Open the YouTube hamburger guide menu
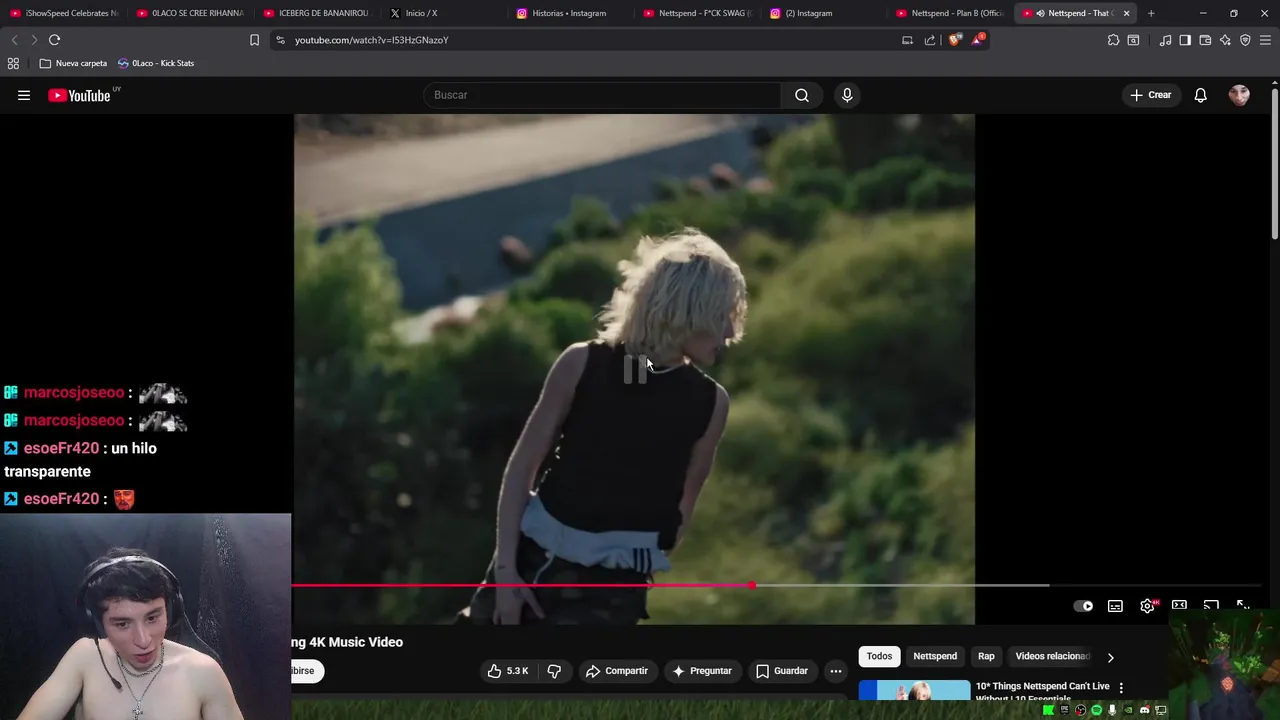1280x720 pixels. (x=24, y=95)
